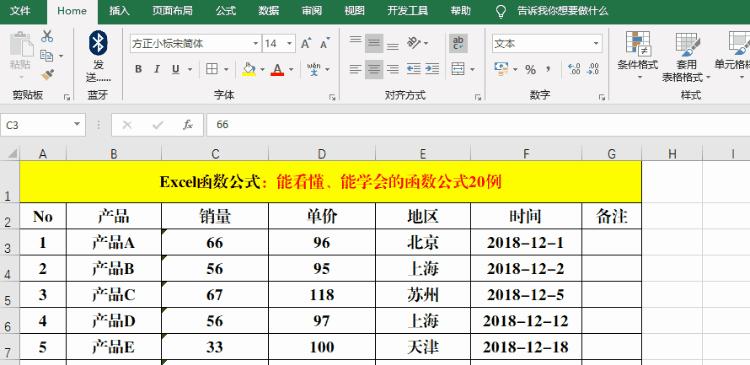This screenshot has width=750, height=365.
Task: Select the Format Painter brush icon
Action: click(x=47, y=75)
